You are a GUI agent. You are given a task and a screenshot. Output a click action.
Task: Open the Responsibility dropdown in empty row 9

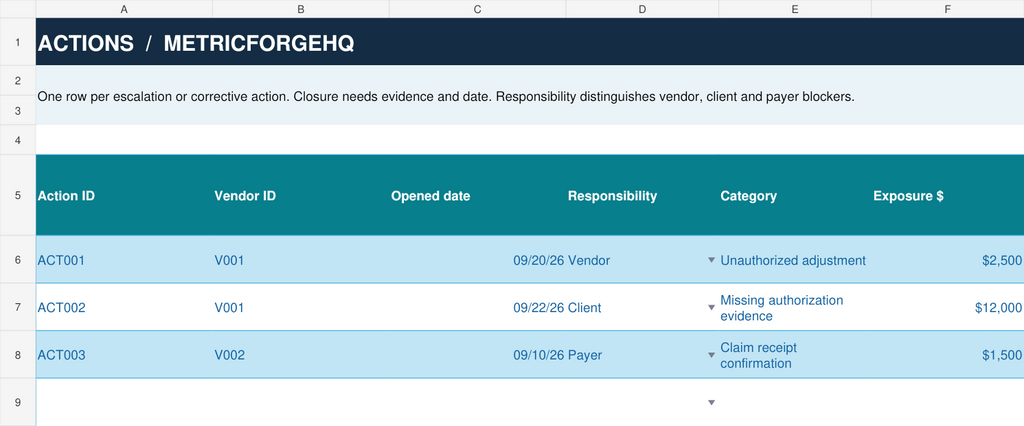pyautogui.click(x=711, y=402)
